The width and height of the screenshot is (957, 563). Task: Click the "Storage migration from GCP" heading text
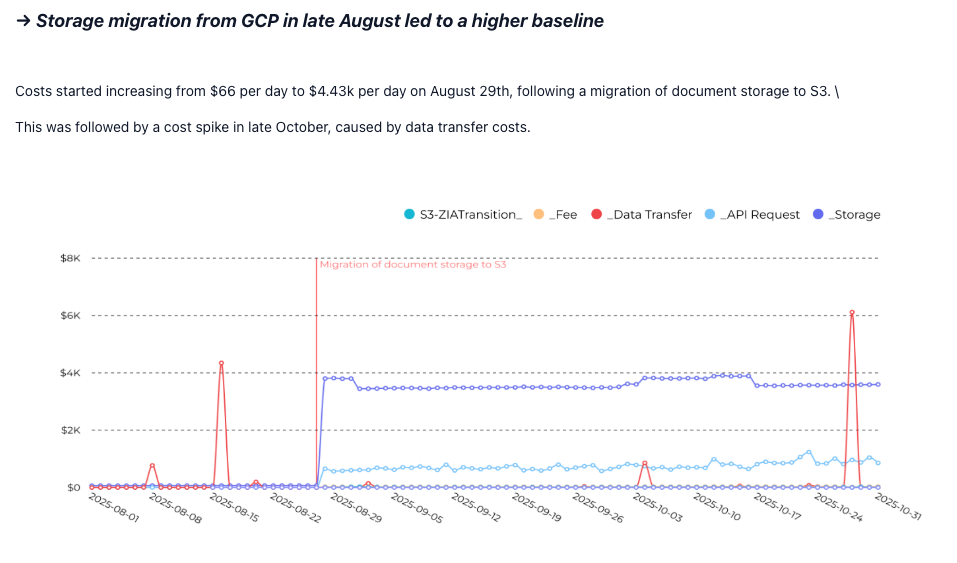point(320,21)
